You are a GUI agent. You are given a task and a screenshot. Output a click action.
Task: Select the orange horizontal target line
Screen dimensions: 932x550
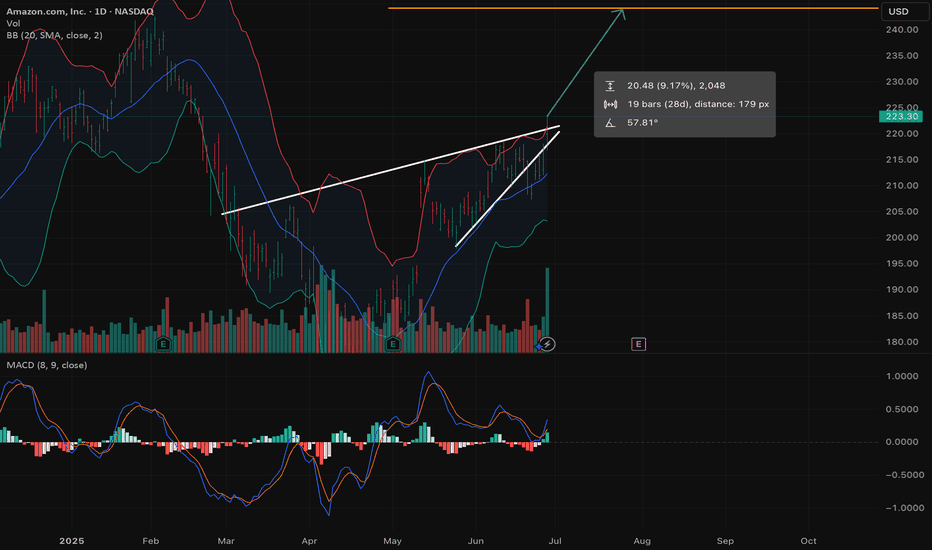click(633, 8)
